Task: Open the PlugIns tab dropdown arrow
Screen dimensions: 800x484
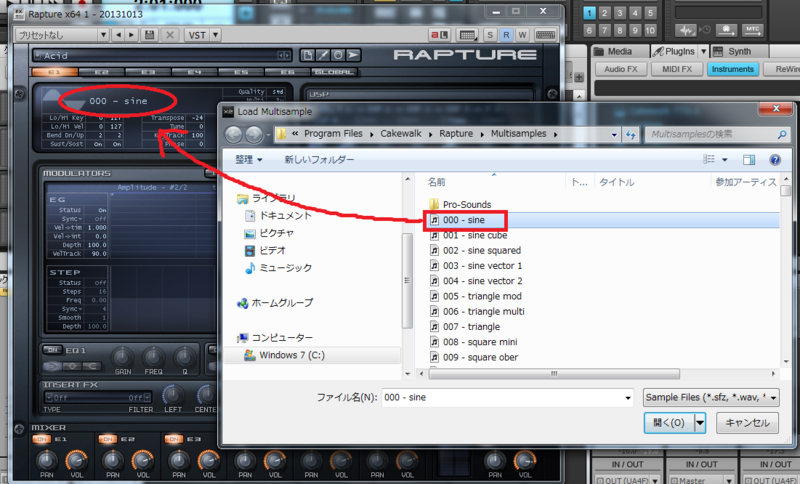Action: (704, 51)
